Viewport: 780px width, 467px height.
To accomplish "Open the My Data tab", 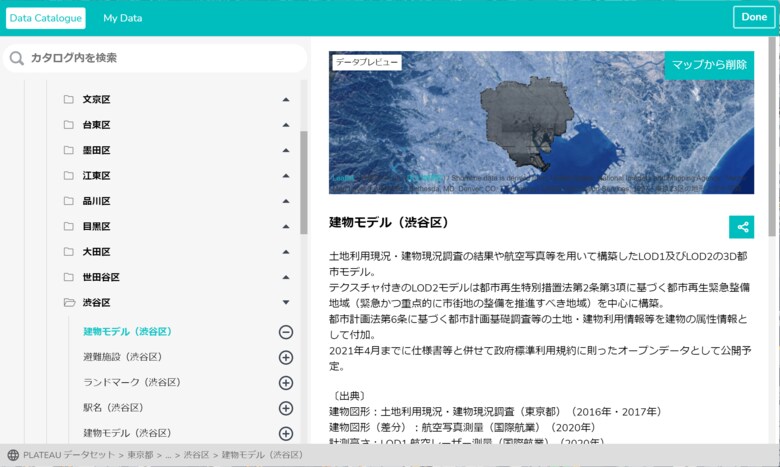I will pos(122,18).
